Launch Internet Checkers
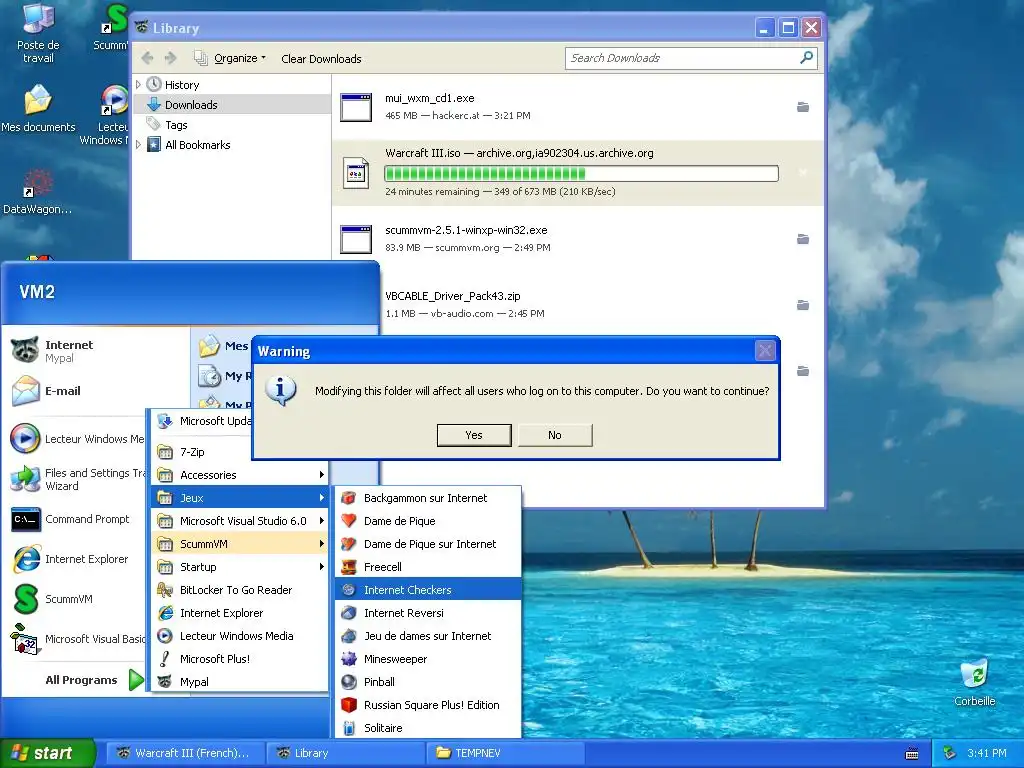Image resolution: width=1024 pixels, height=768 pixels. coord(428,590)
